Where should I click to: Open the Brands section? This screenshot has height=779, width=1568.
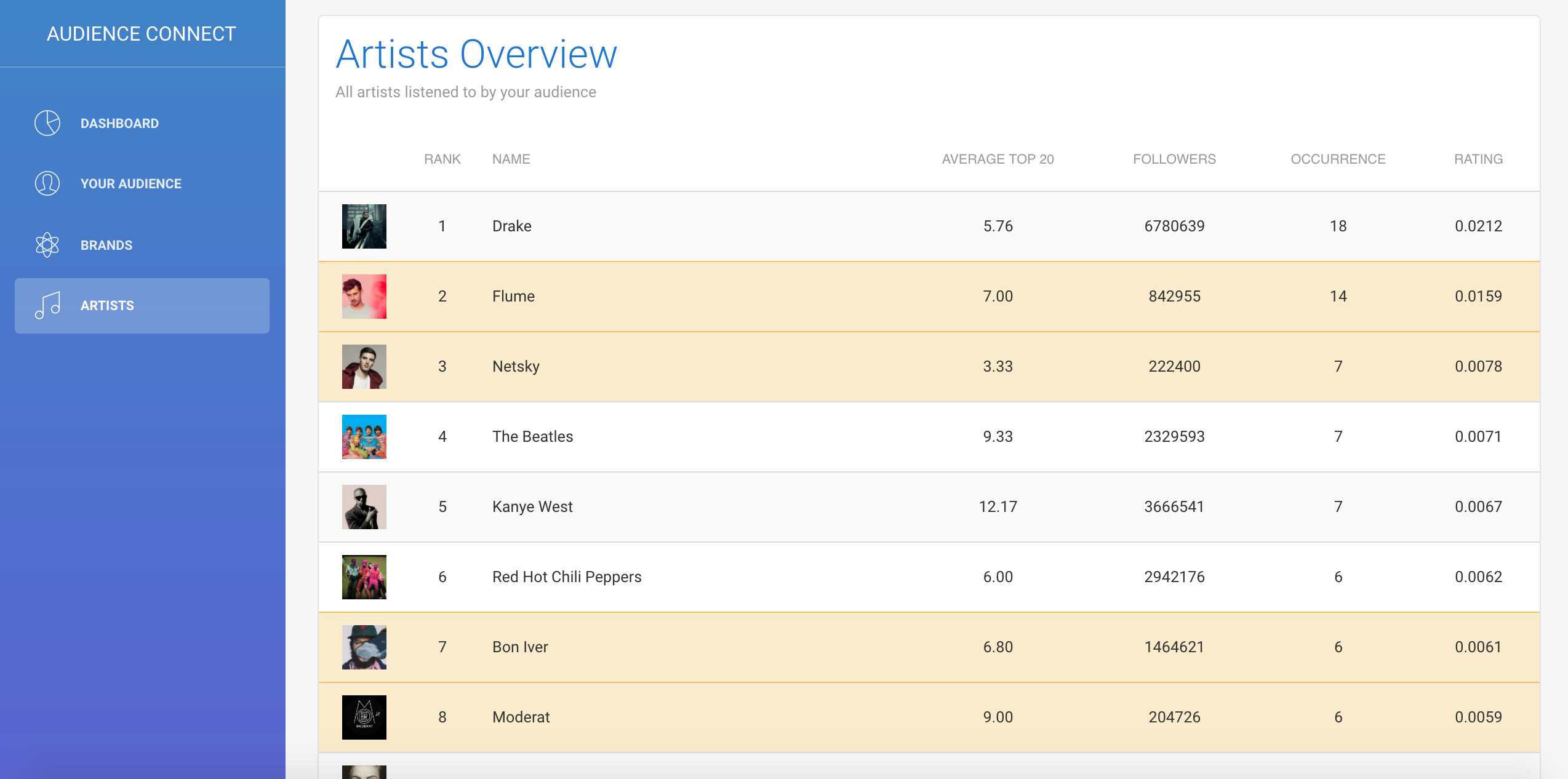pos(106,245)
